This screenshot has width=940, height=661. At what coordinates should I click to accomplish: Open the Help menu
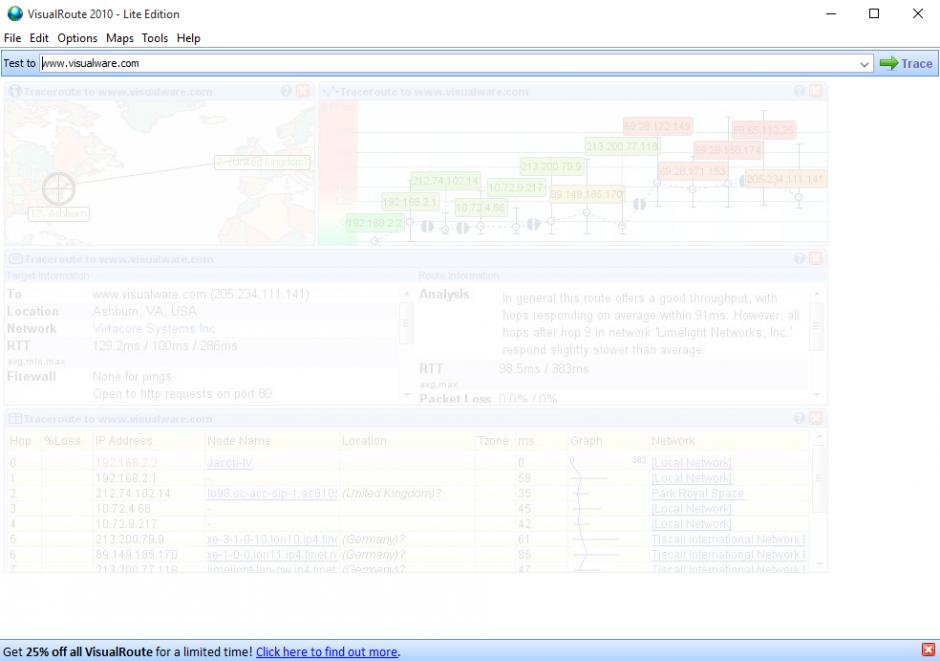click(x=188, y=38)
